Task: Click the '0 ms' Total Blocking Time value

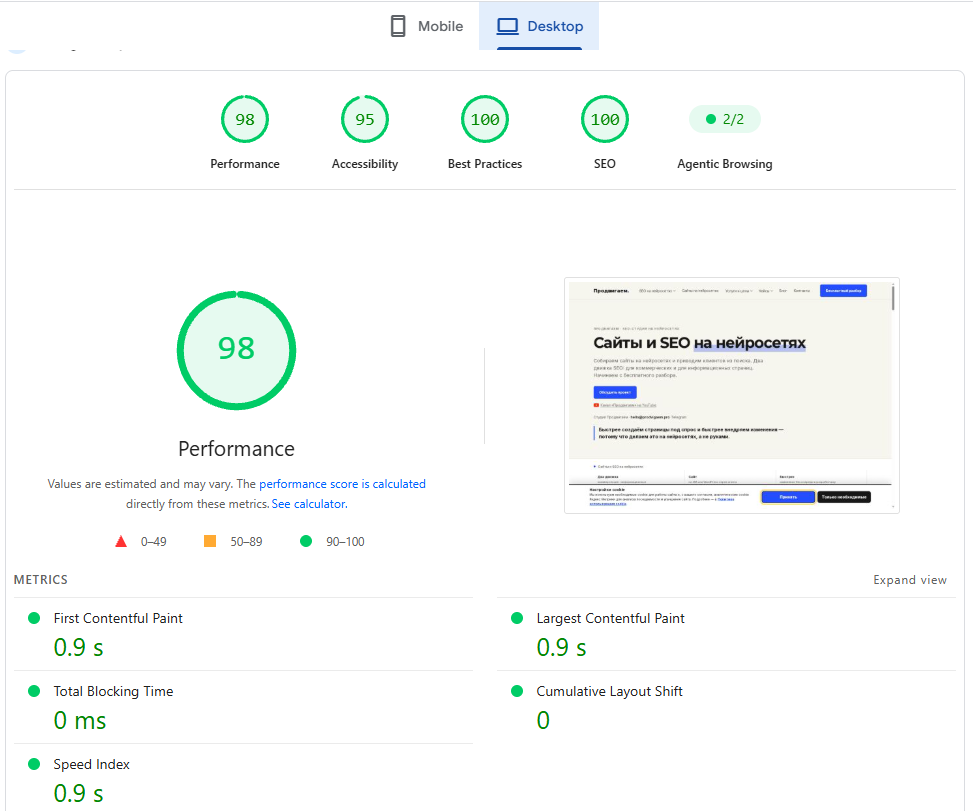Action: point(80,720)
